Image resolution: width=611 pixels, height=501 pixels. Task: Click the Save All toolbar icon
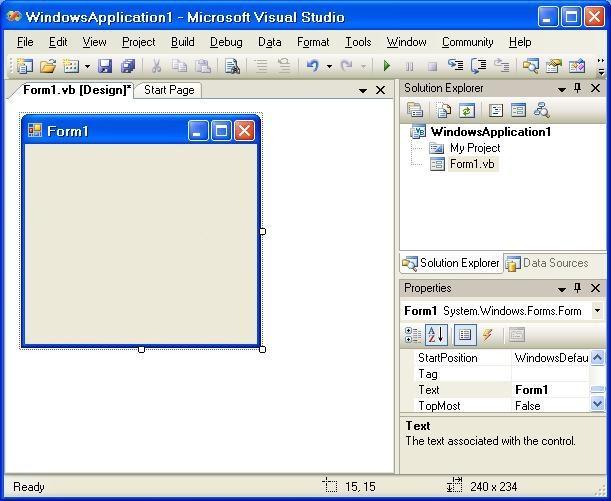coord(128,66)
